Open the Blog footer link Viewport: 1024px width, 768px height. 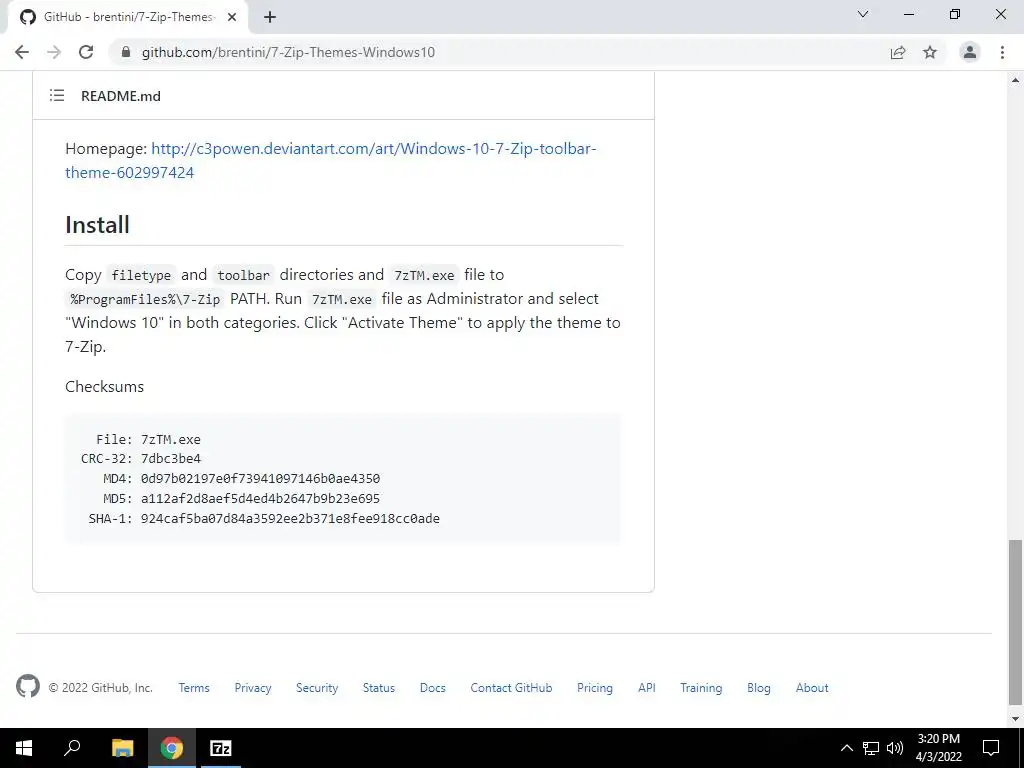(759, 688)
